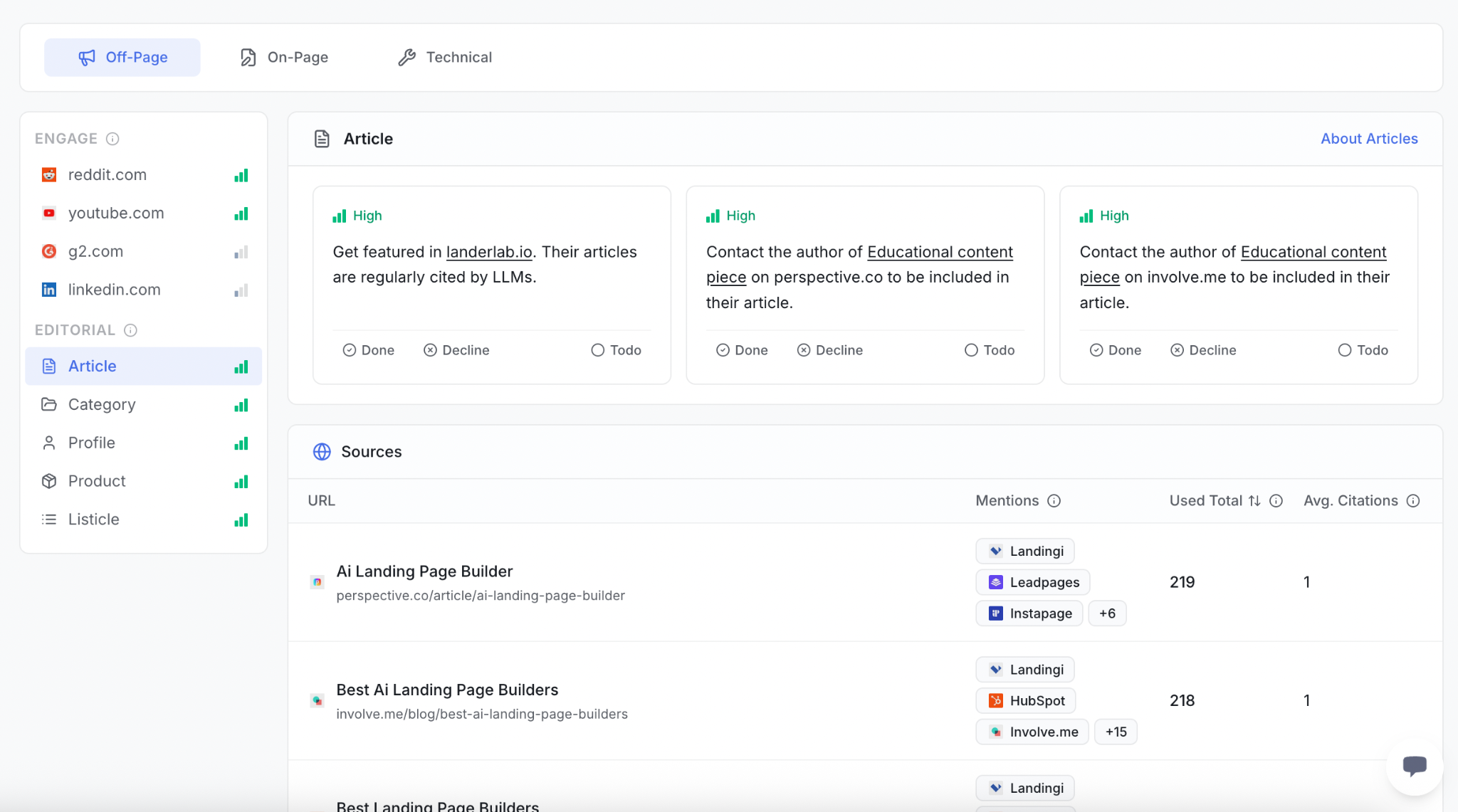Expand the +6 mentions badge
The width and height of the screenshot is (1458, 812).
(x=1107, y=613)
